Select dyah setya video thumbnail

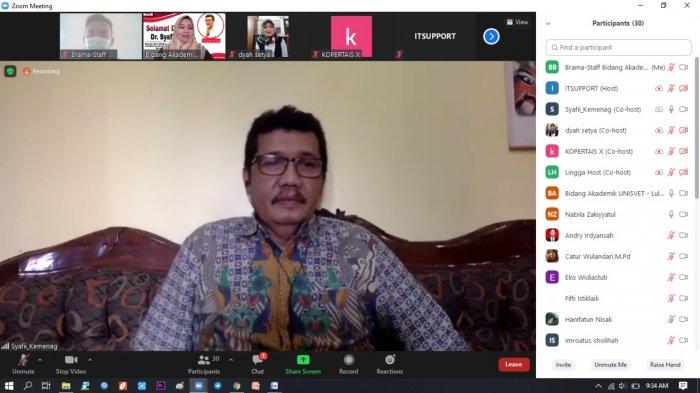[268, 37]
